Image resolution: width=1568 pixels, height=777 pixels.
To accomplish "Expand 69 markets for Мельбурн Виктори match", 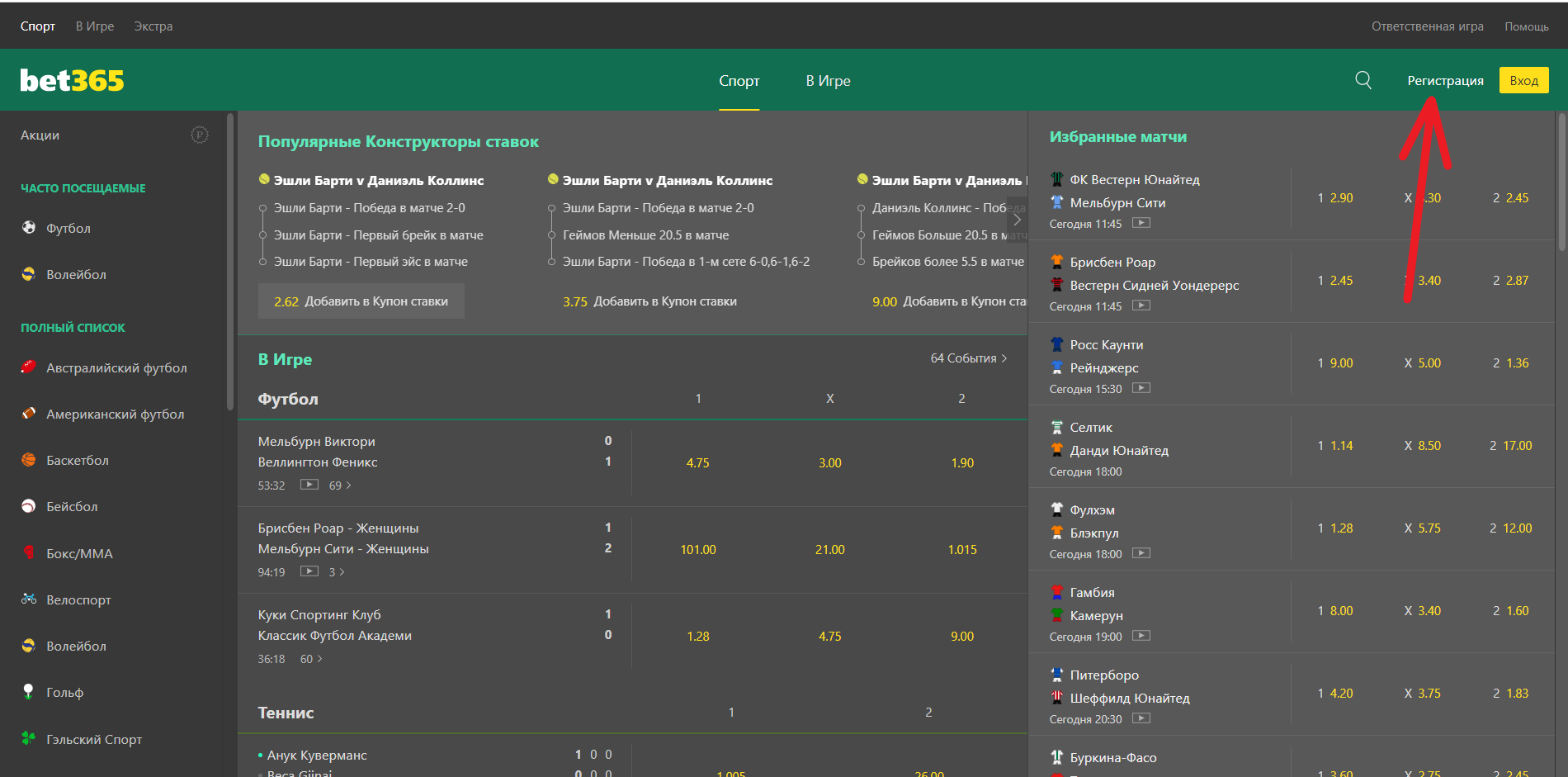I will tap(340, 486).
